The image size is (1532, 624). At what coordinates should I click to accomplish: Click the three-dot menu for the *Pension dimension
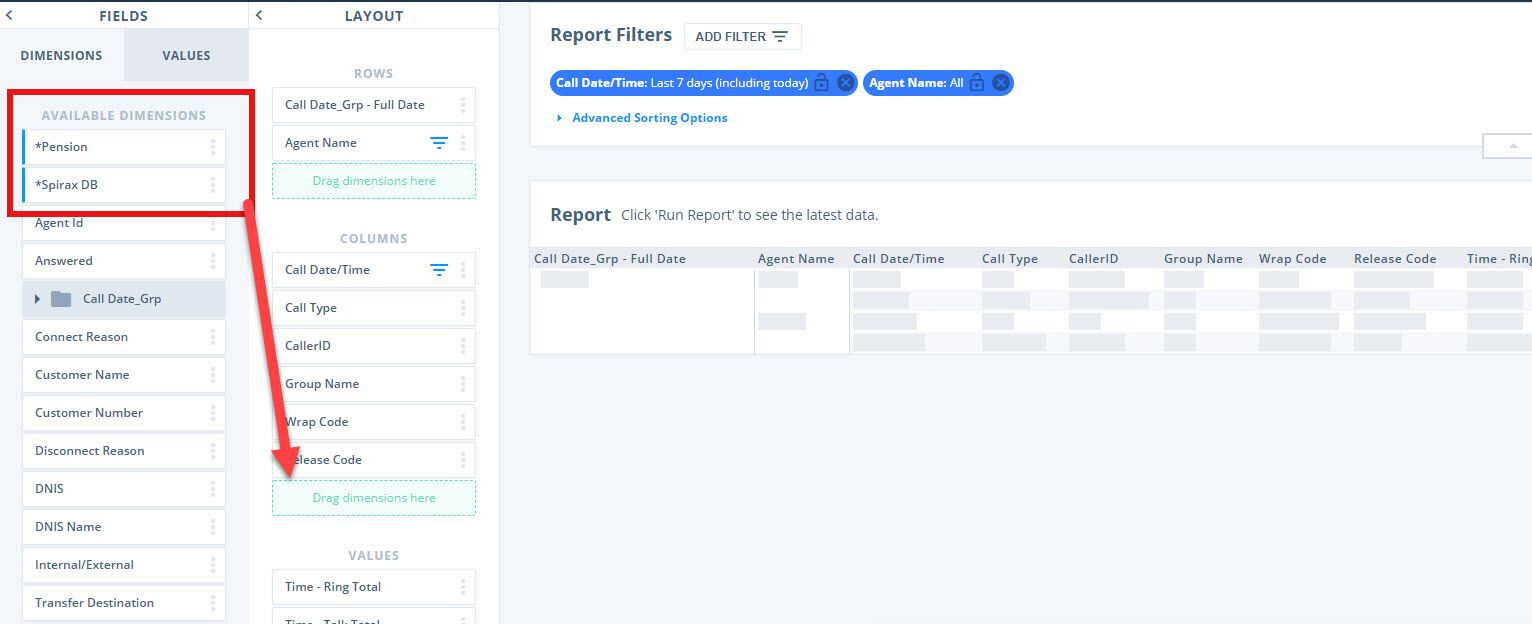[213, 146]
